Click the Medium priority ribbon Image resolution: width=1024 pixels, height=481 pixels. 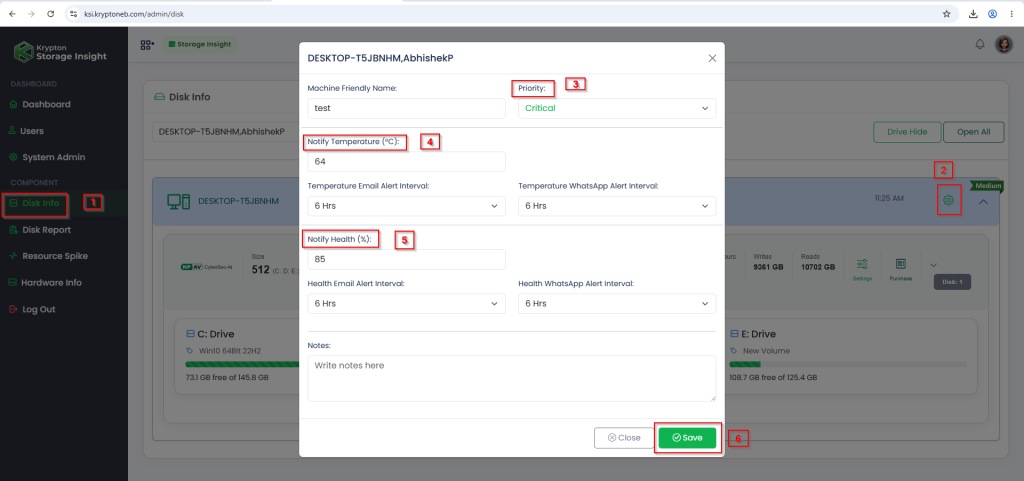[x=987, y=185]
